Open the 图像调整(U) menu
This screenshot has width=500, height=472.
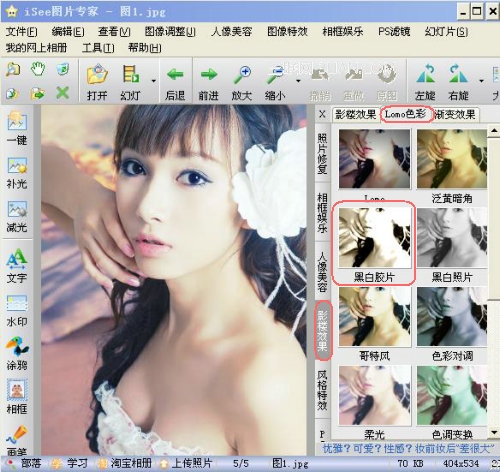click(170, 32)
